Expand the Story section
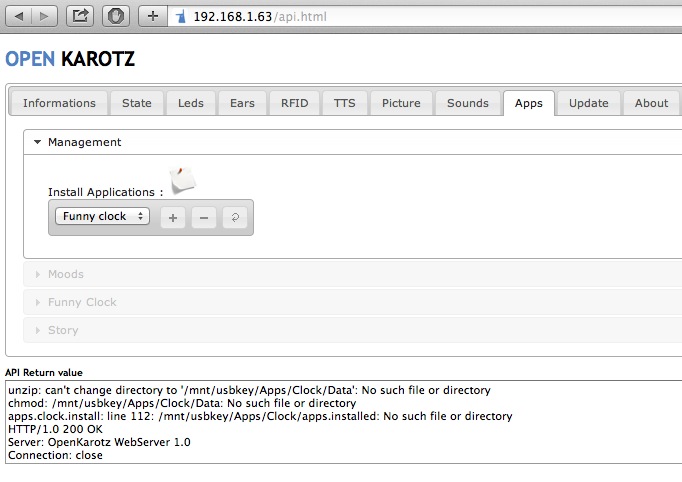The width and height of the screenshot is (682, 482). (352, 330)
